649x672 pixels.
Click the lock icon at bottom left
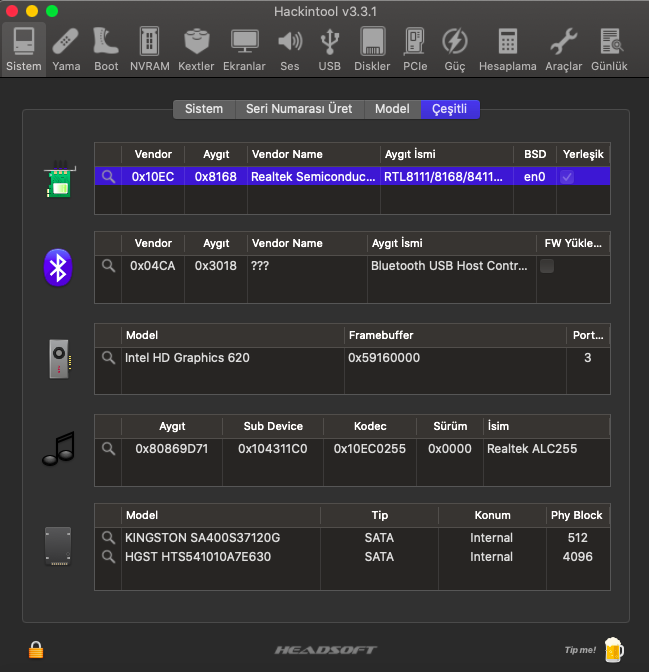point(36,649)
